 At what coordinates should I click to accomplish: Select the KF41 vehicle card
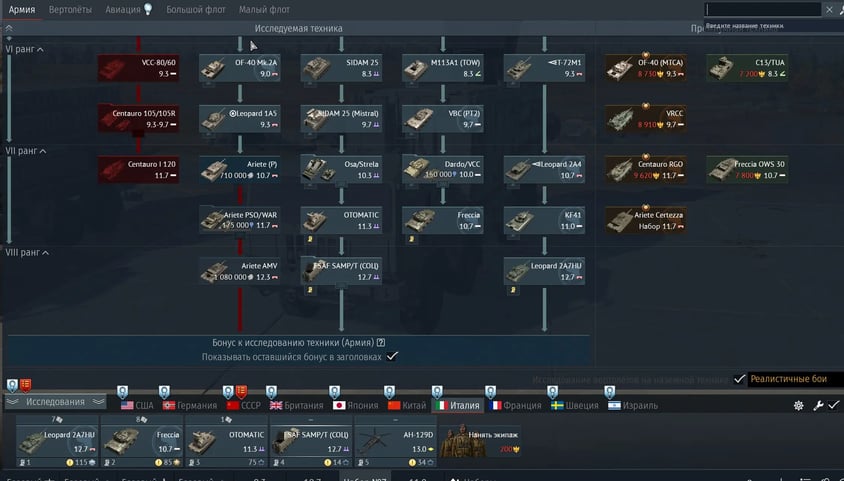tap(544, 220)
